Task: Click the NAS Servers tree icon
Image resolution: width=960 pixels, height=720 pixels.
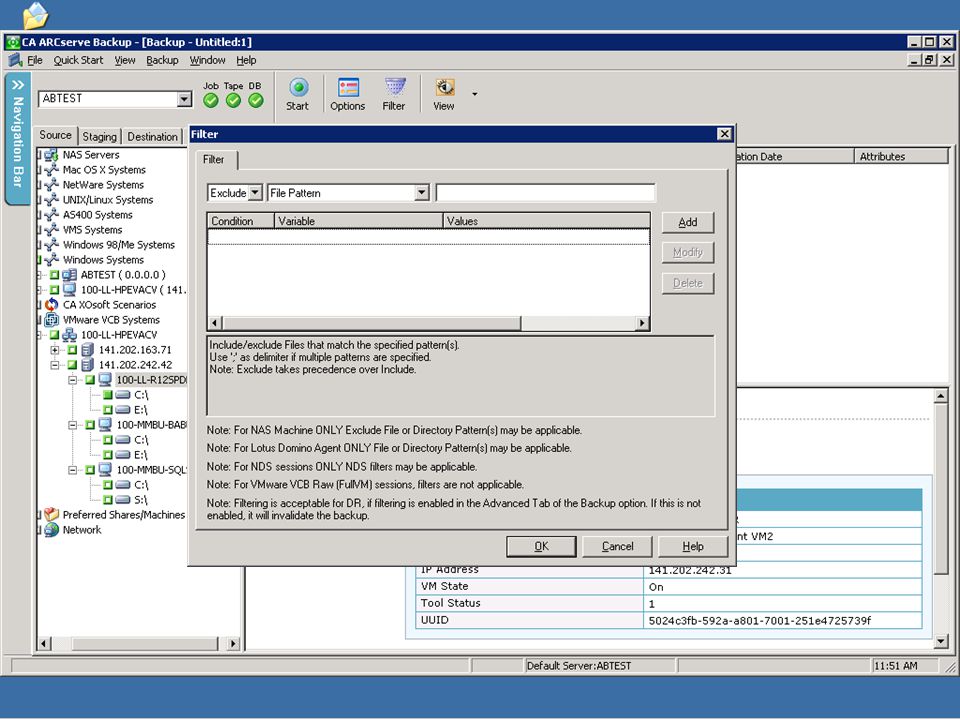Action: [51, 155]
